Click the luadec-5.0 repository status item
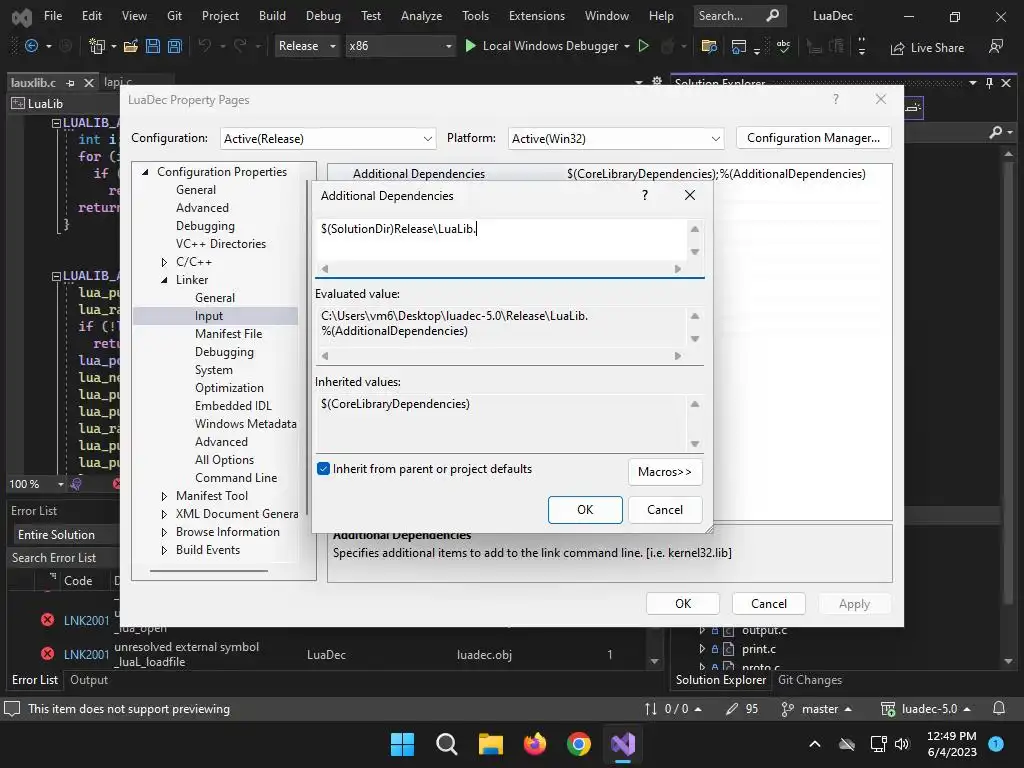The image size is (1024, 768). (x=925, y=709)
